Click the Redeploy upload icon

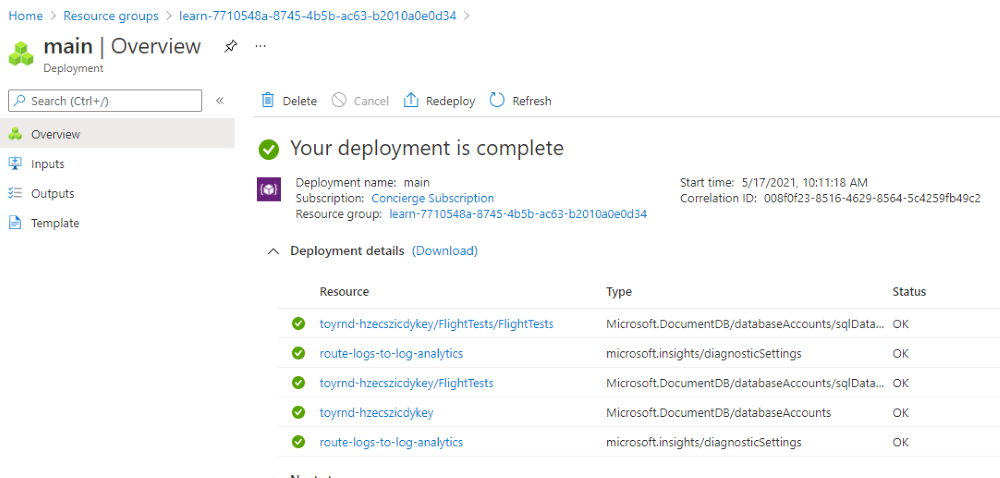tap(411, 100)
